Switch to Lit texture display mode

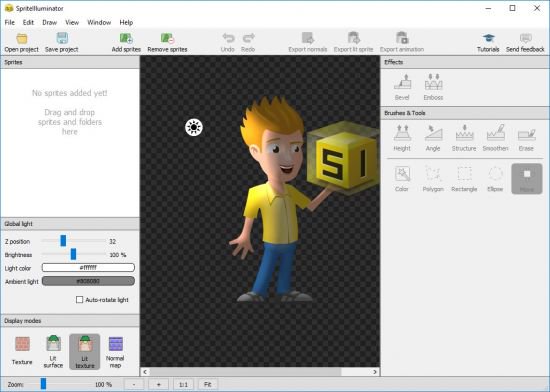[85, 351]
